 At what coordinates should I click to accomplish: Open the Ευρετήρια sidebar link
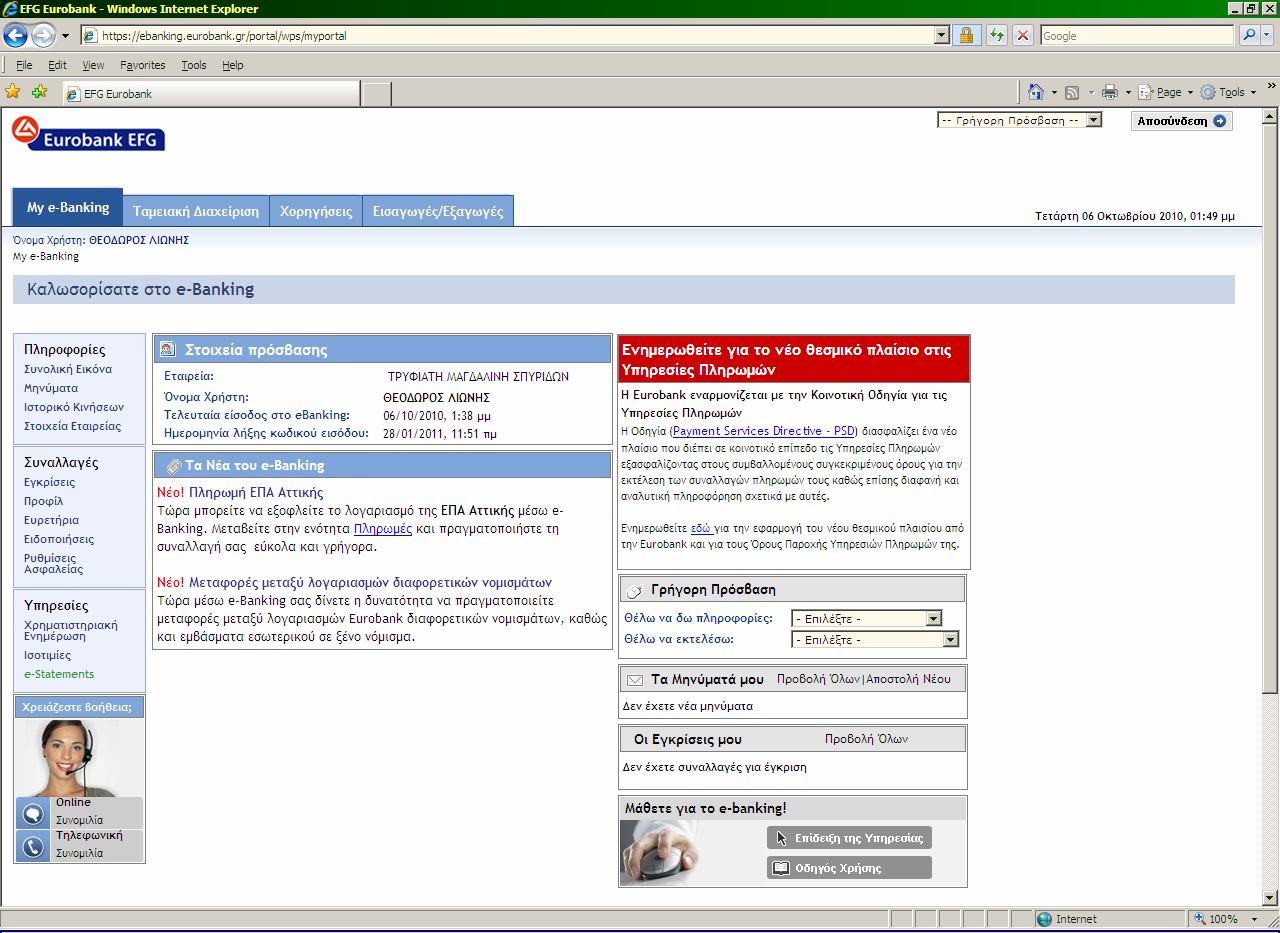coord(52,520)
